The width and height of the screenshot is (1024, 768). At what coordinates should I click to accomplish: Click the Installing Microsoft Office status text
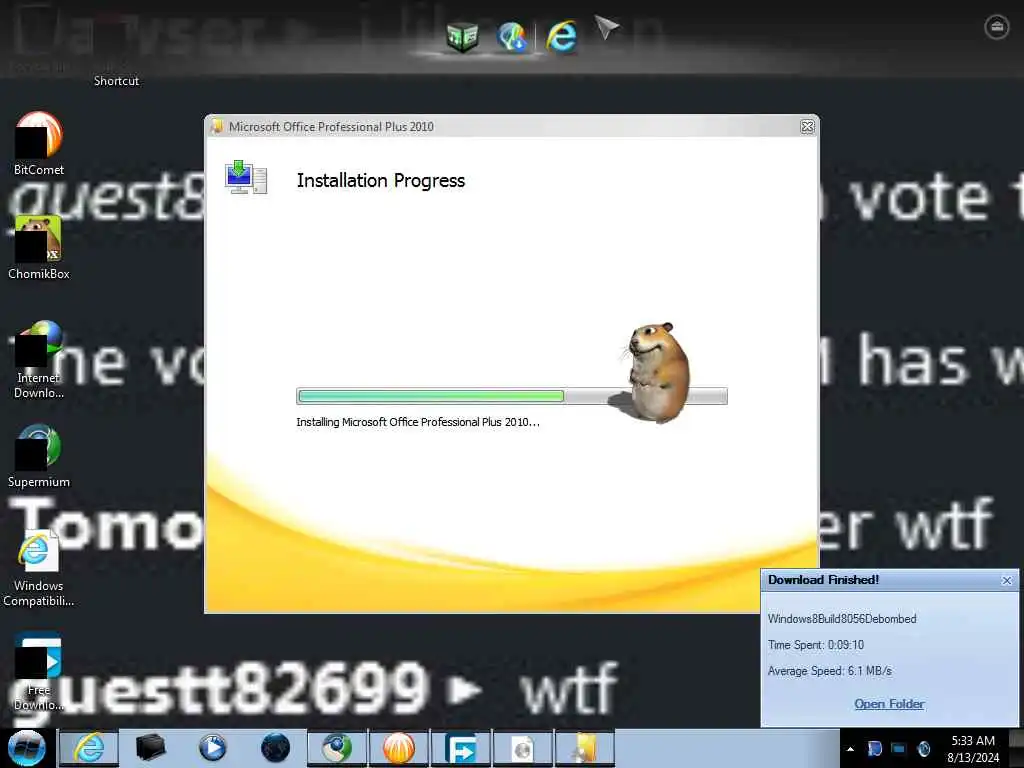pos(418,422)
